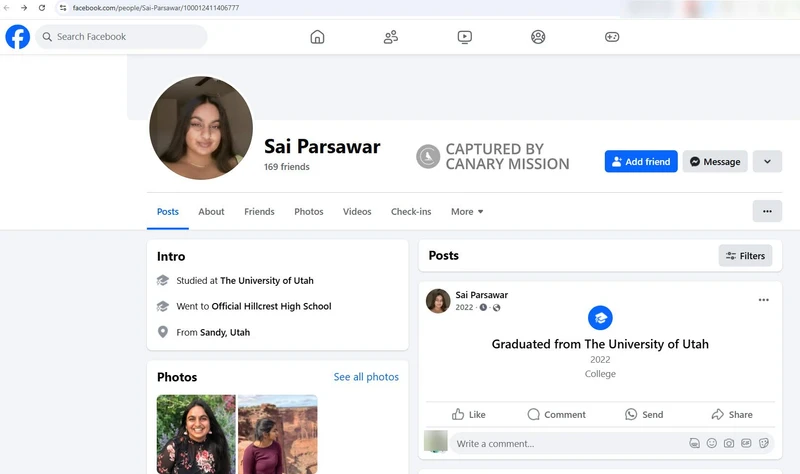Reload the page with refresh icon
This screenshot has width=800, height=474.
[42, 8]
